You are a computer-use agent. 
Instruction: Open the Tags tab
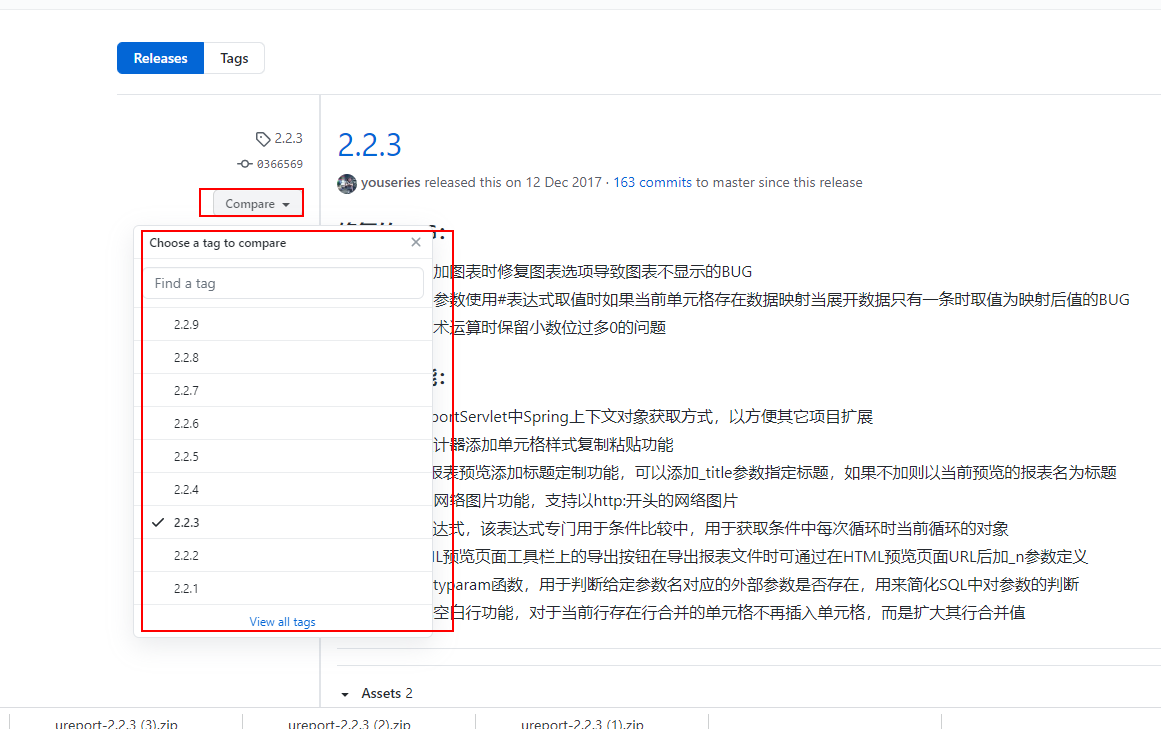(234, 58)
